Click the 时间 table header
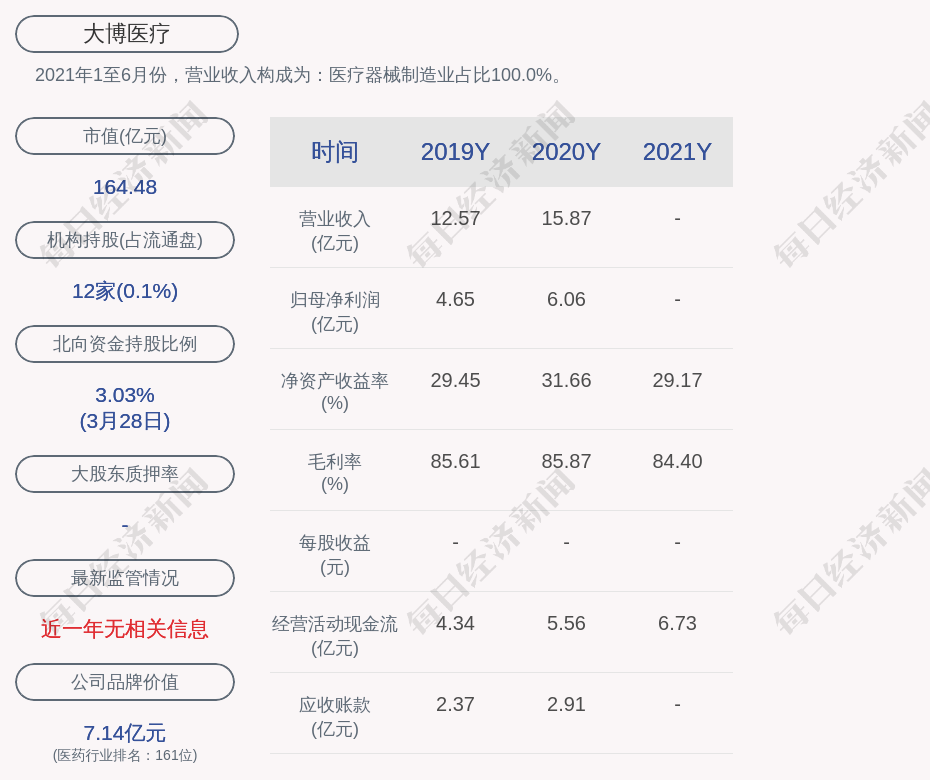The image size is (930, 780). 334,152
